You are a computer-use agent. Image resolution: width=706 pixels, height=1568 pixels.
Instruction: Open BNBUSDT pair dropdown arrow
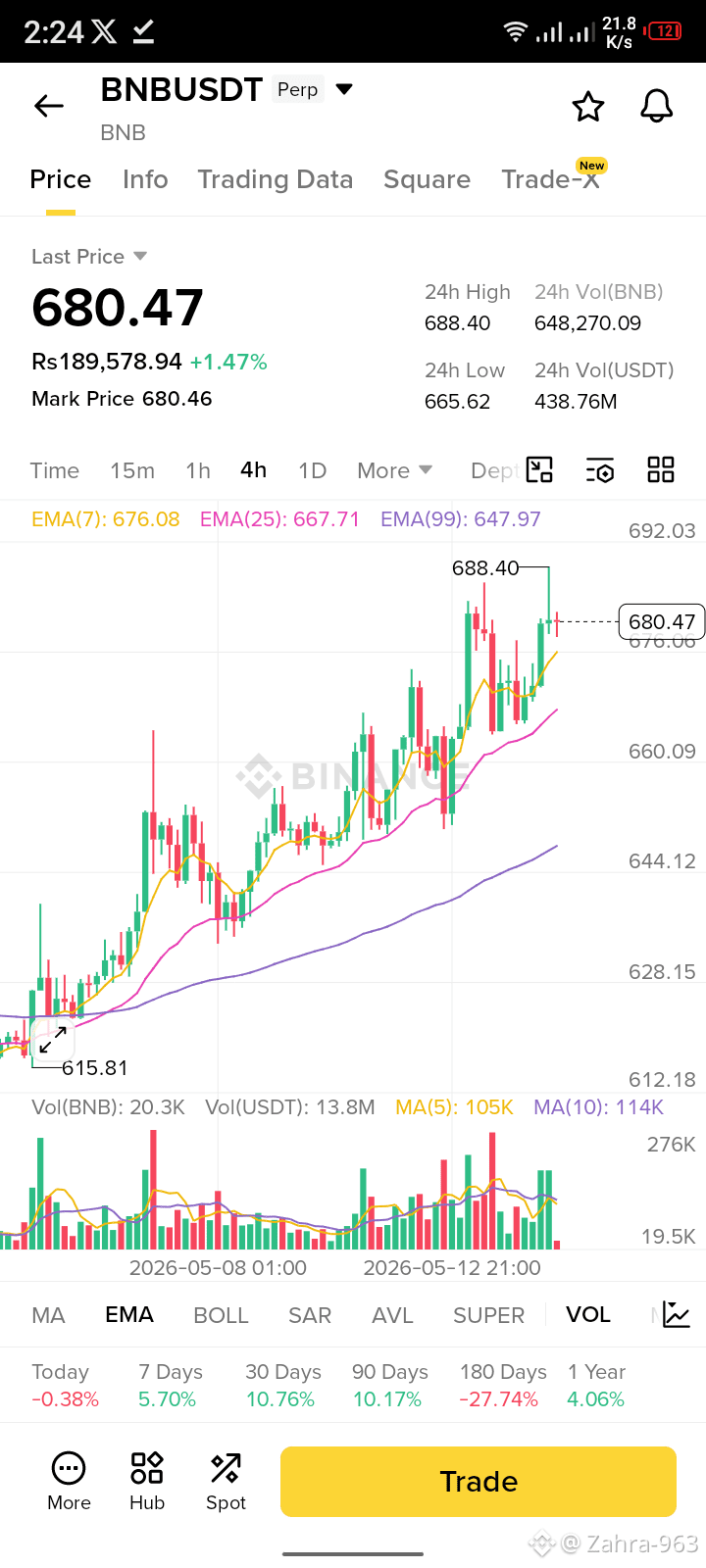click(x=344, y=89)
